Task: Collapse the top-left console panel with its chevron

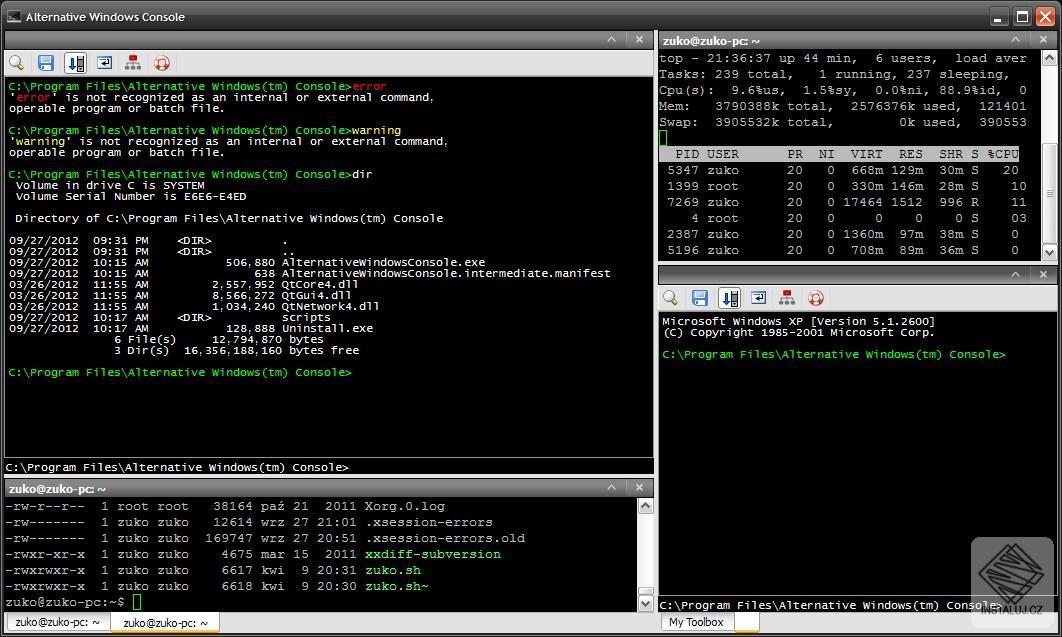Action: (x=612, y=40)
